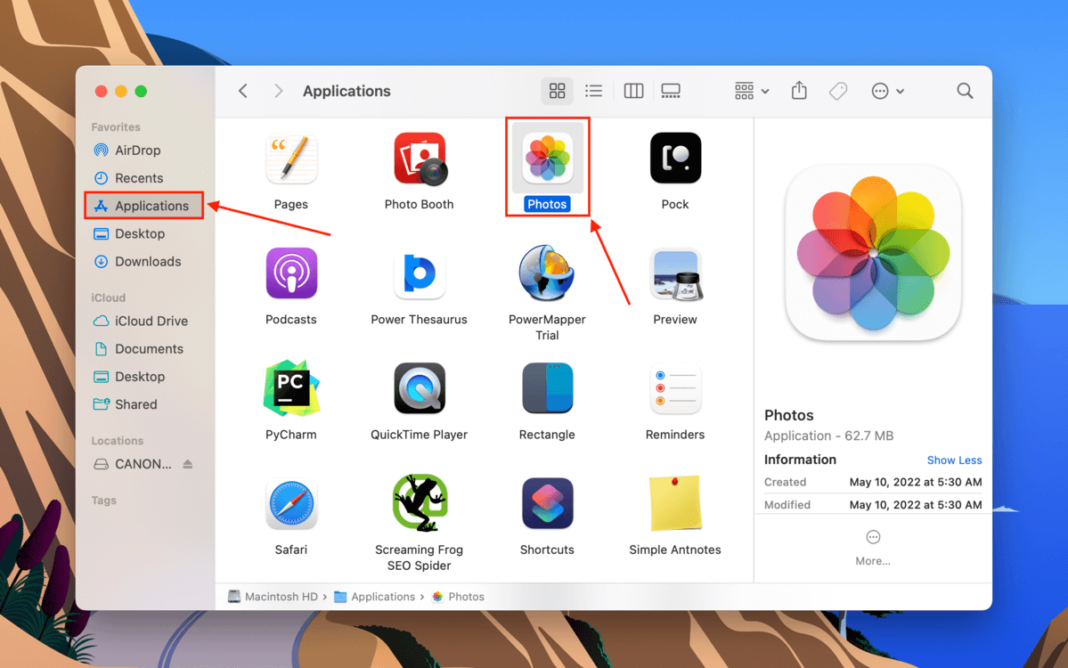Open Safari from the Applications grid
Screen dimensions: 1068x668
(291, 504)
